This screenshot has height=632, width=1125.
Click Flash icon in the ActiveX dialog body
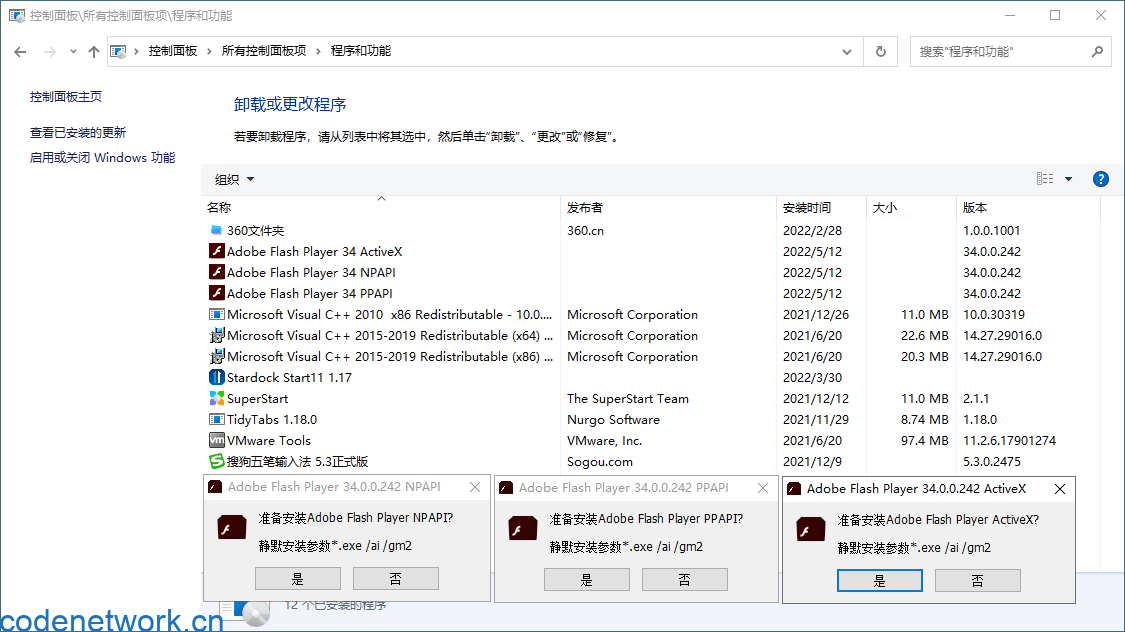click(811, 530)
